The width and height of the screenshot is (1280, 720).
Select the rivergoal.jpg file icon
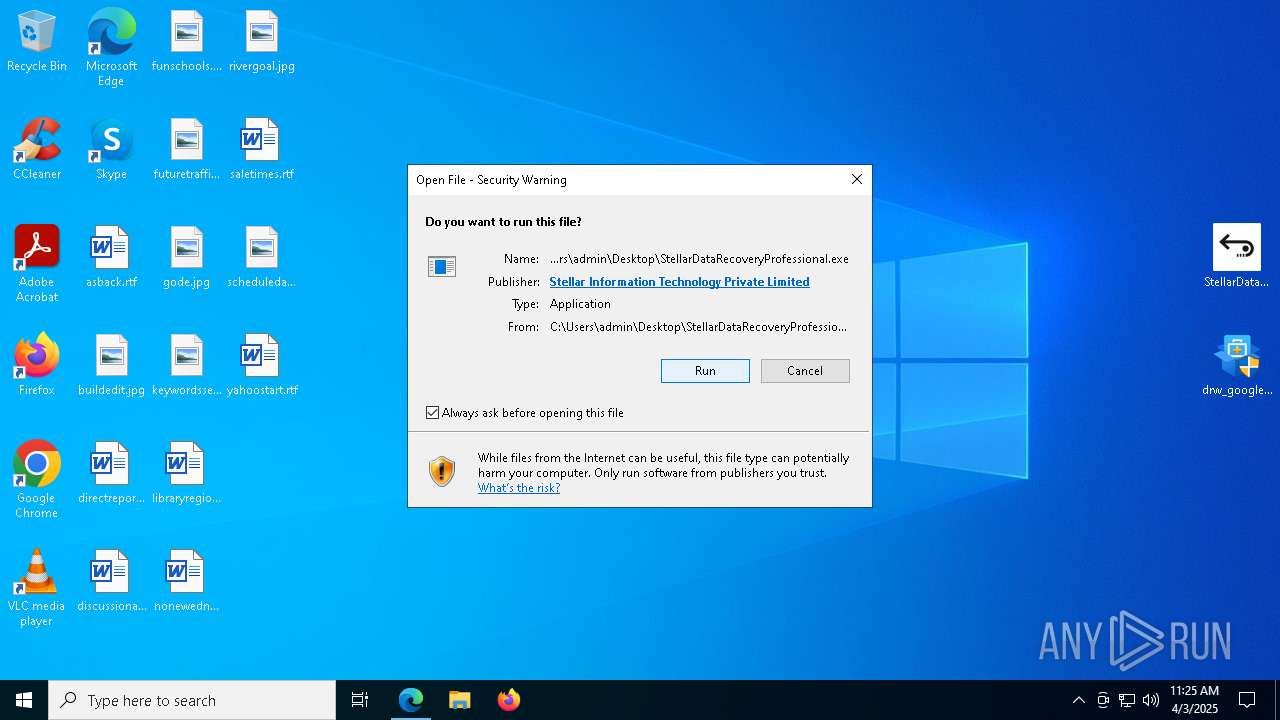(x=261, y=41)
